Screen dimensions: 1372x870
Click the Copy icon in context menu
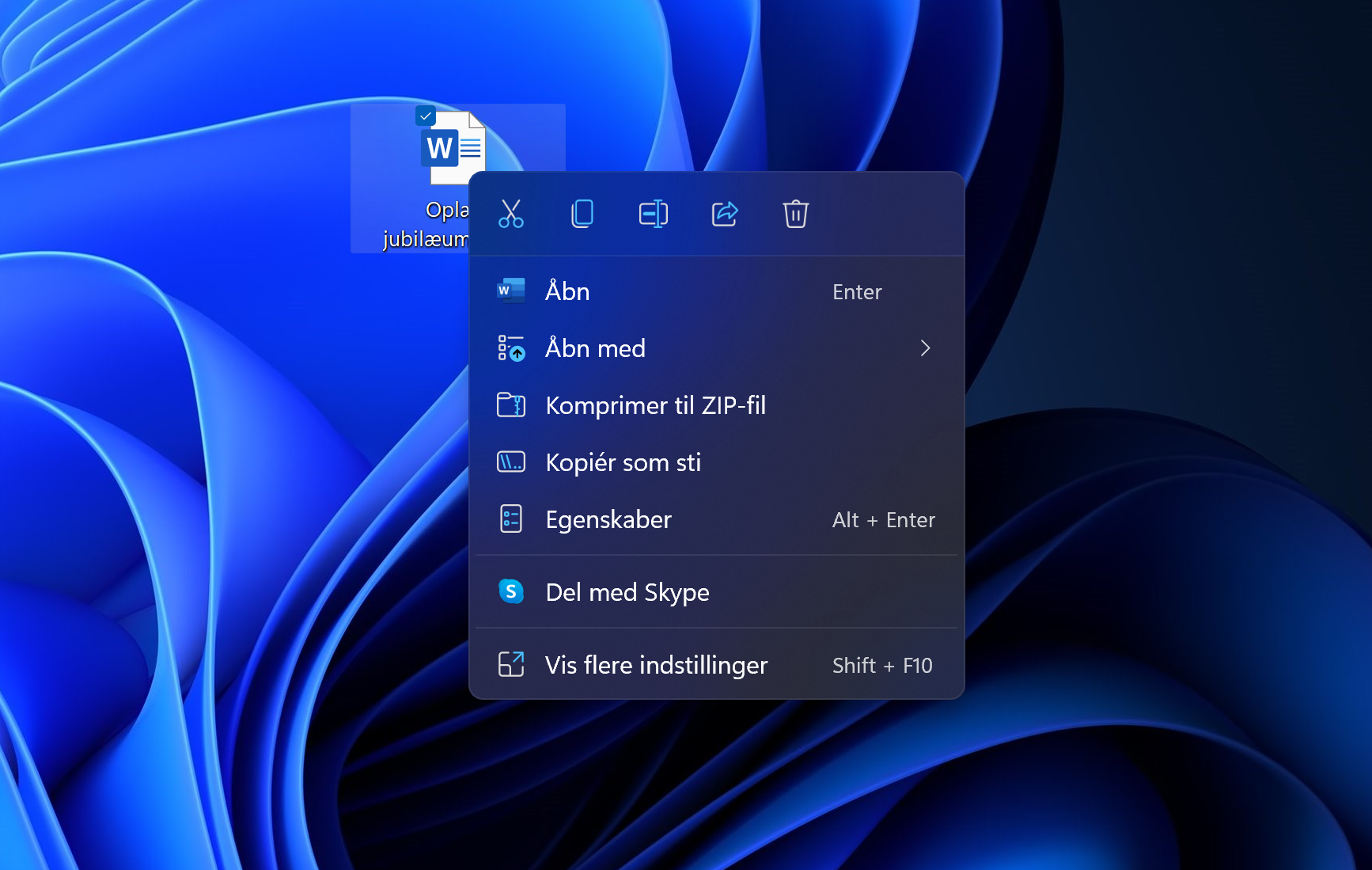pyautogui.click(x=582, y=214)
